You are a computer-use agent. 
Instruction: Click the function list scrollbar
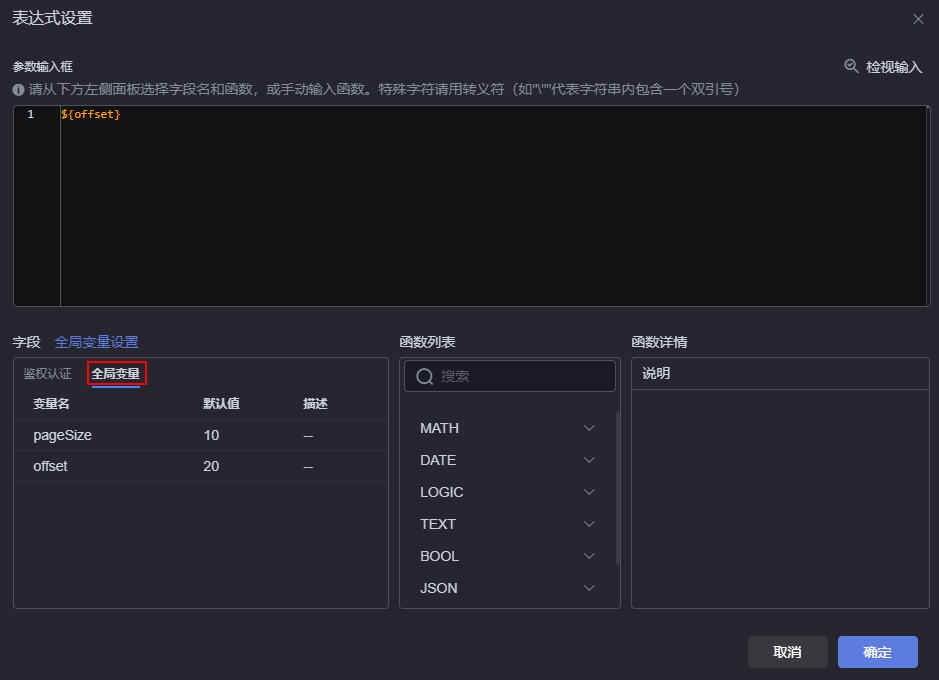tap(617, 488)
